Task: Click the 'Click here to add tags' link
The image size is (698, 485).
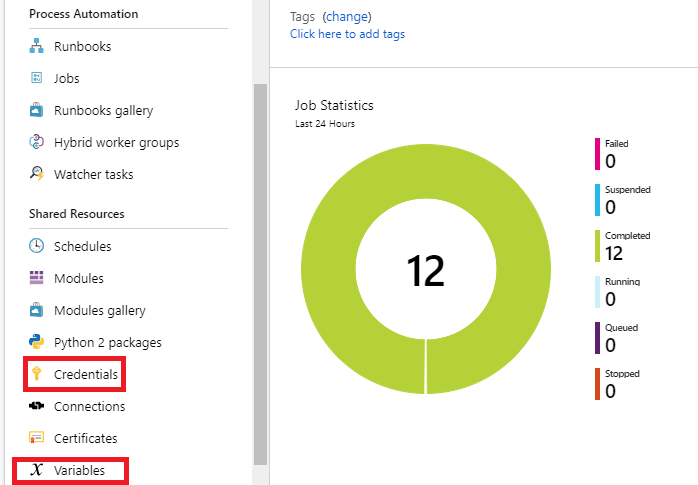Action: (x=347, y=34)
